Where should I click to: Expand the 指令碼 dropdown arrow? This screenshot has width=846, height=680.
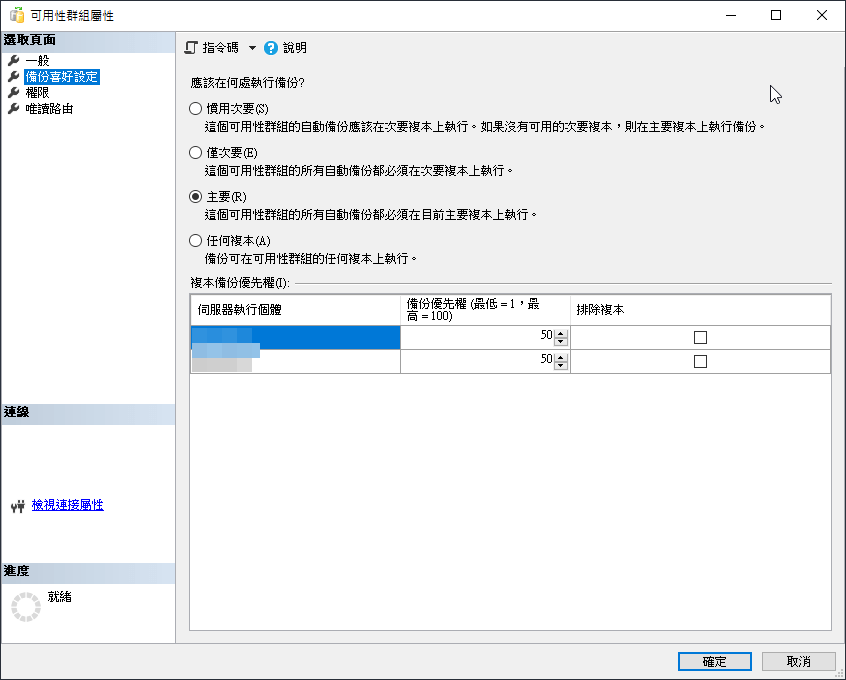[x=252, y=48]
